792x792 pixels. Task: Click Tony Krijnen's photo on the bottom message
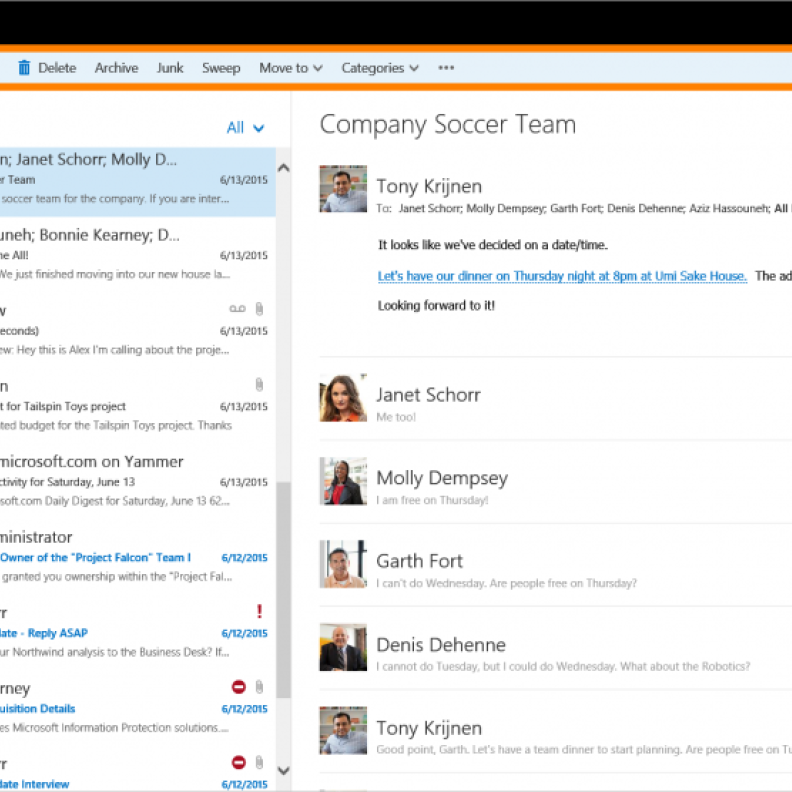pos(343,730)
